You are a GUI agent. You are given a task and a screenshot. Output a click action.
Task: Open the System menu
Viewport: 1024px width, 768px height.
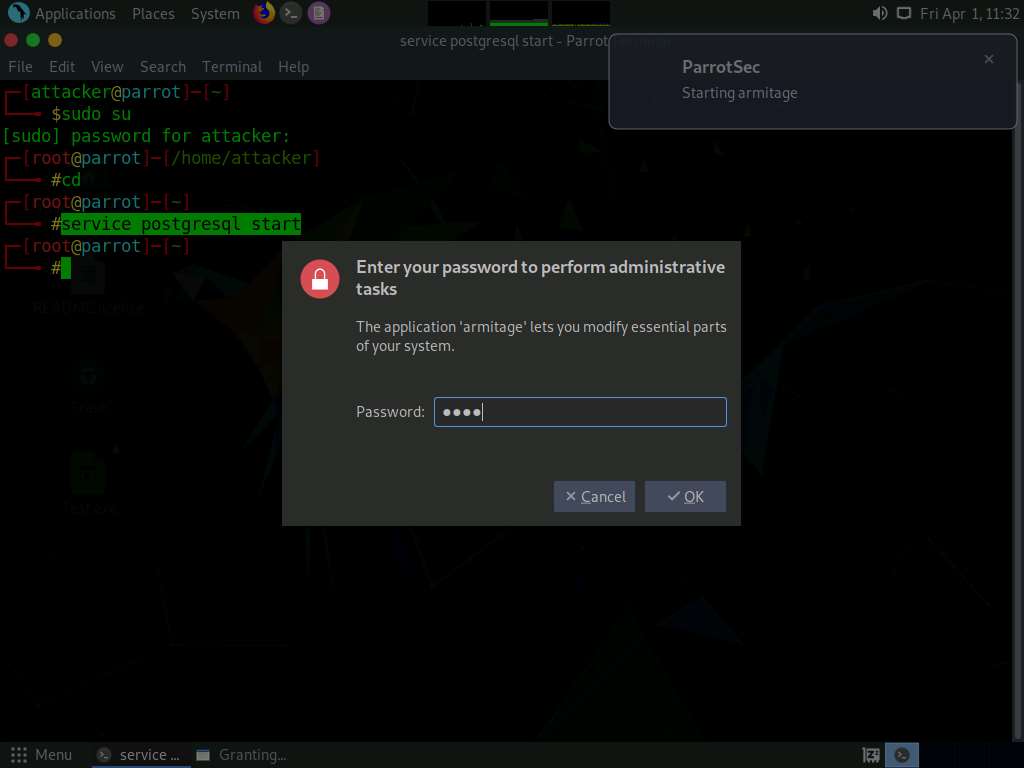click(215, 13)
